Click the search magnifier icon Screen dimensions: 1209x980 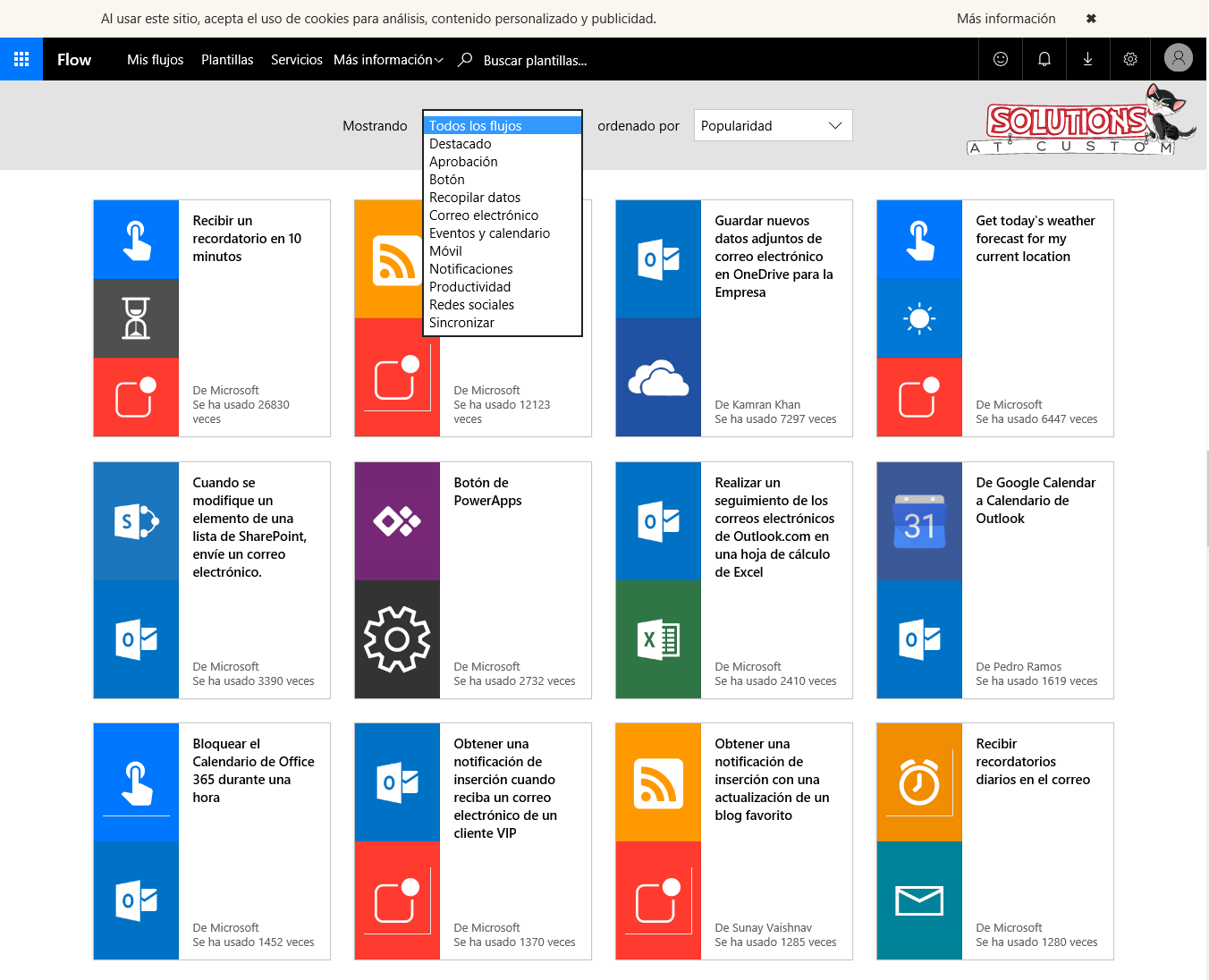point(465,60)
